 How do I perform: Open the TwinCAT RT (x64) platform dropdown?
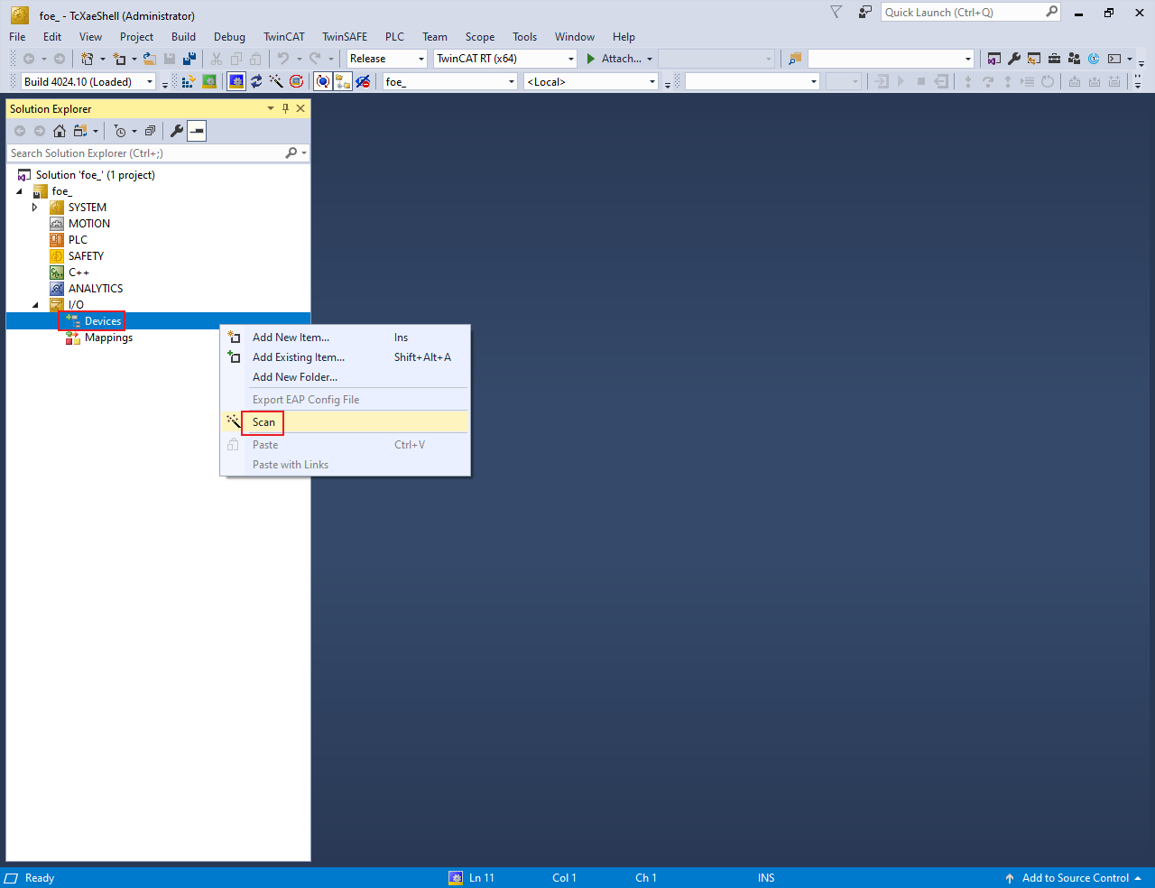(x=504, y=59)
